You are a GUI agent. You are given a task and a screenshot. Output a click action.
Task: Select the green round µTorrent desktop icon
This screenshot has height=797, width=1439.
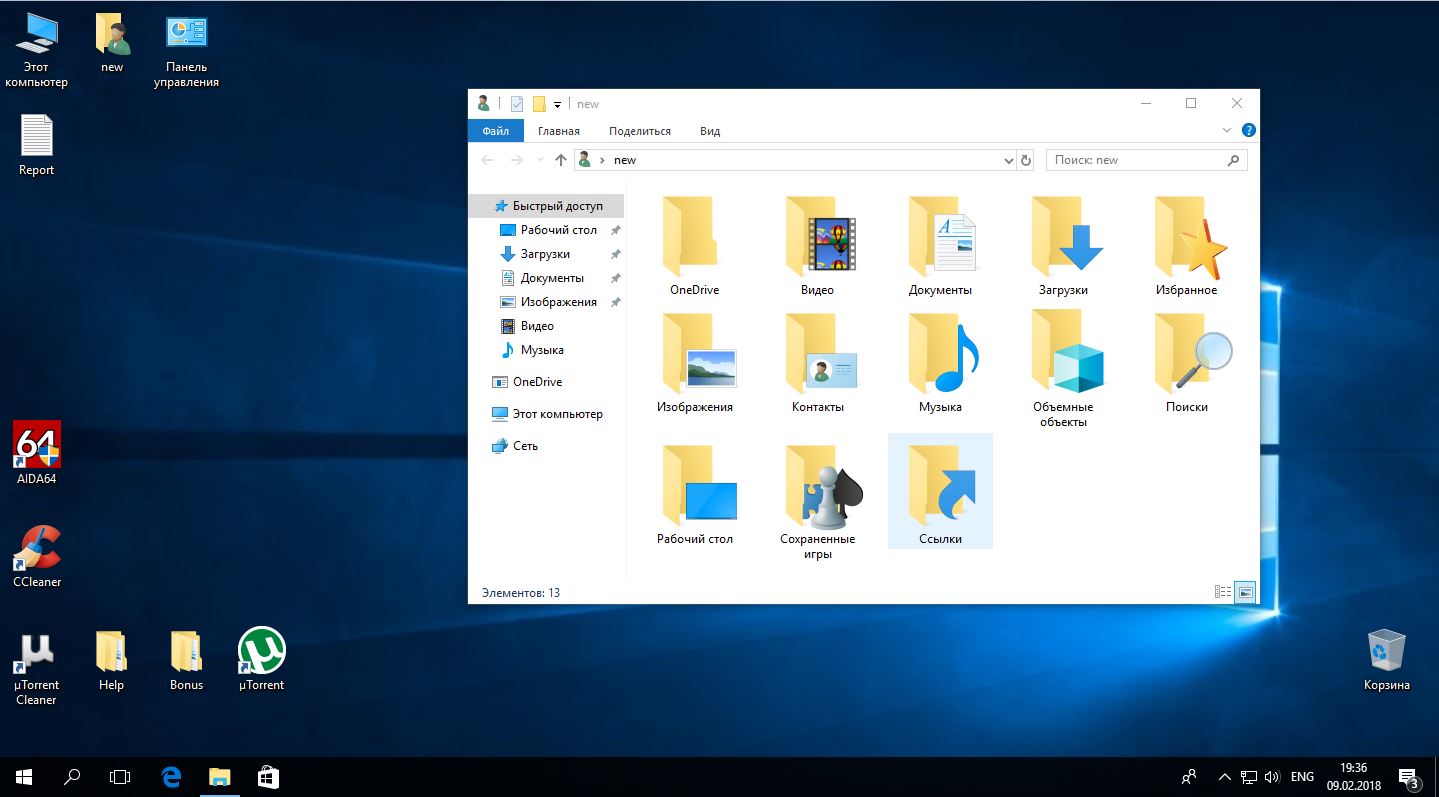tap(261, 660)
